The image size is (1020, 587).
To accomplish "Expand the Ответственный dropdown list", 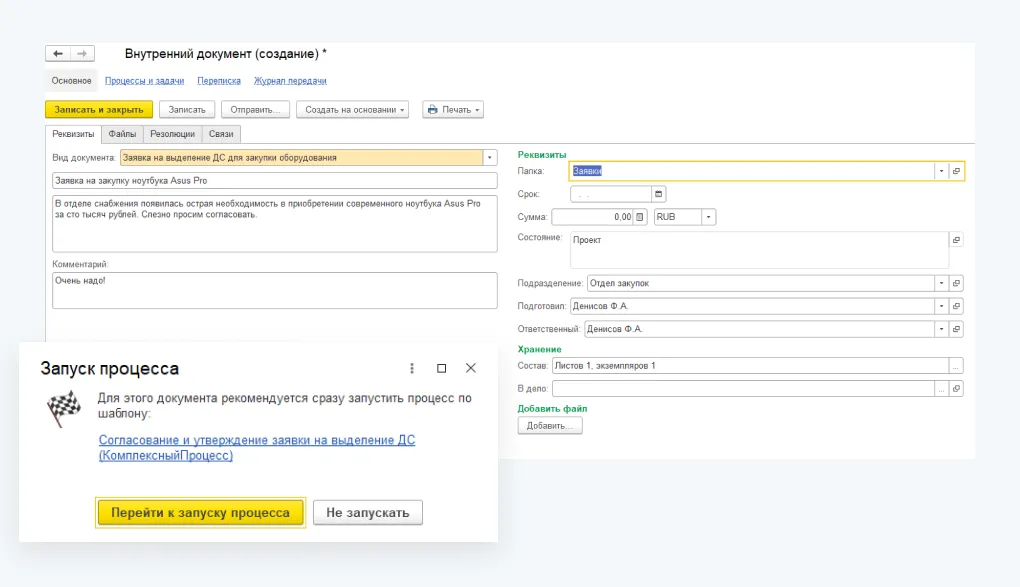I will [x=941, y=329].
